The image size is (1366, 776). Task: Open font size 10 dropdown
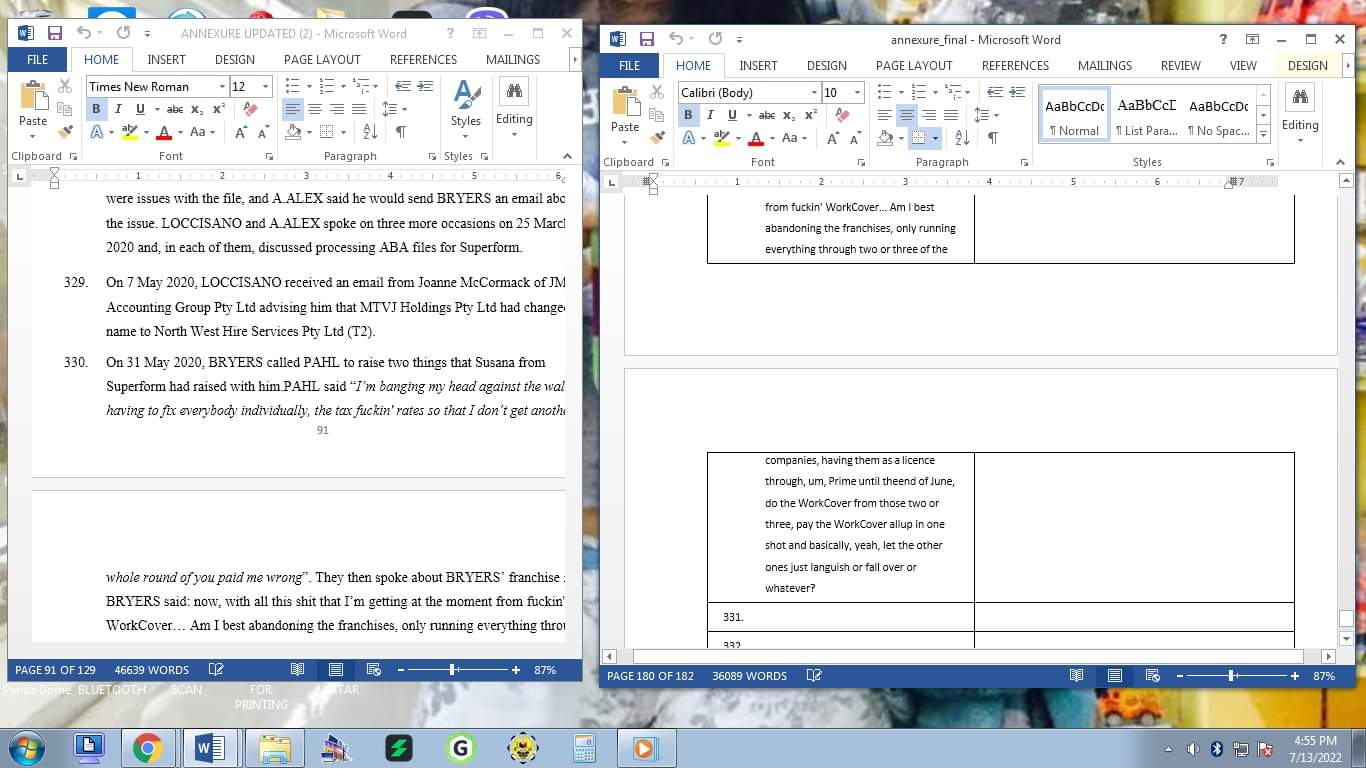(857, 93)
